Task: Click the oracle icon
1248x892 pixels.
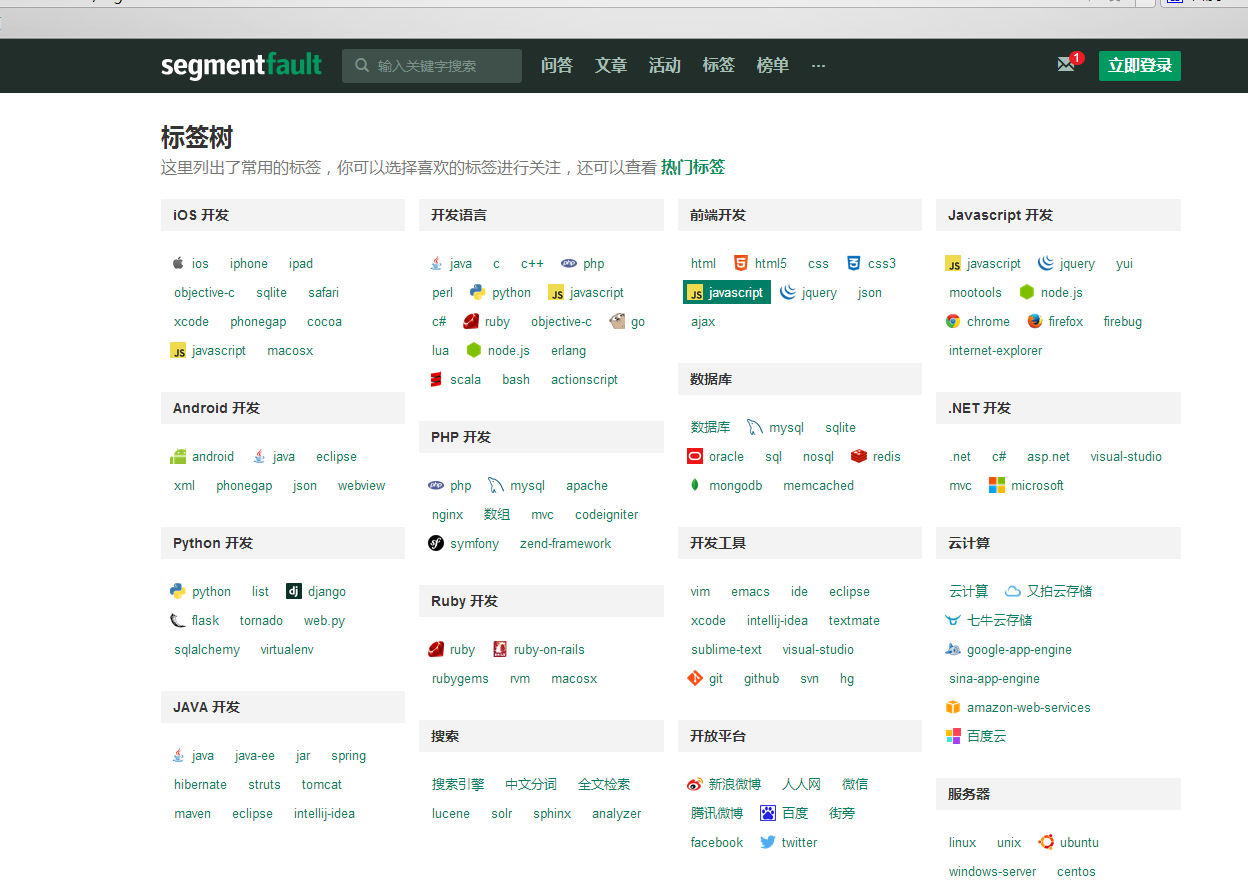Action: [x=695, y=456]
